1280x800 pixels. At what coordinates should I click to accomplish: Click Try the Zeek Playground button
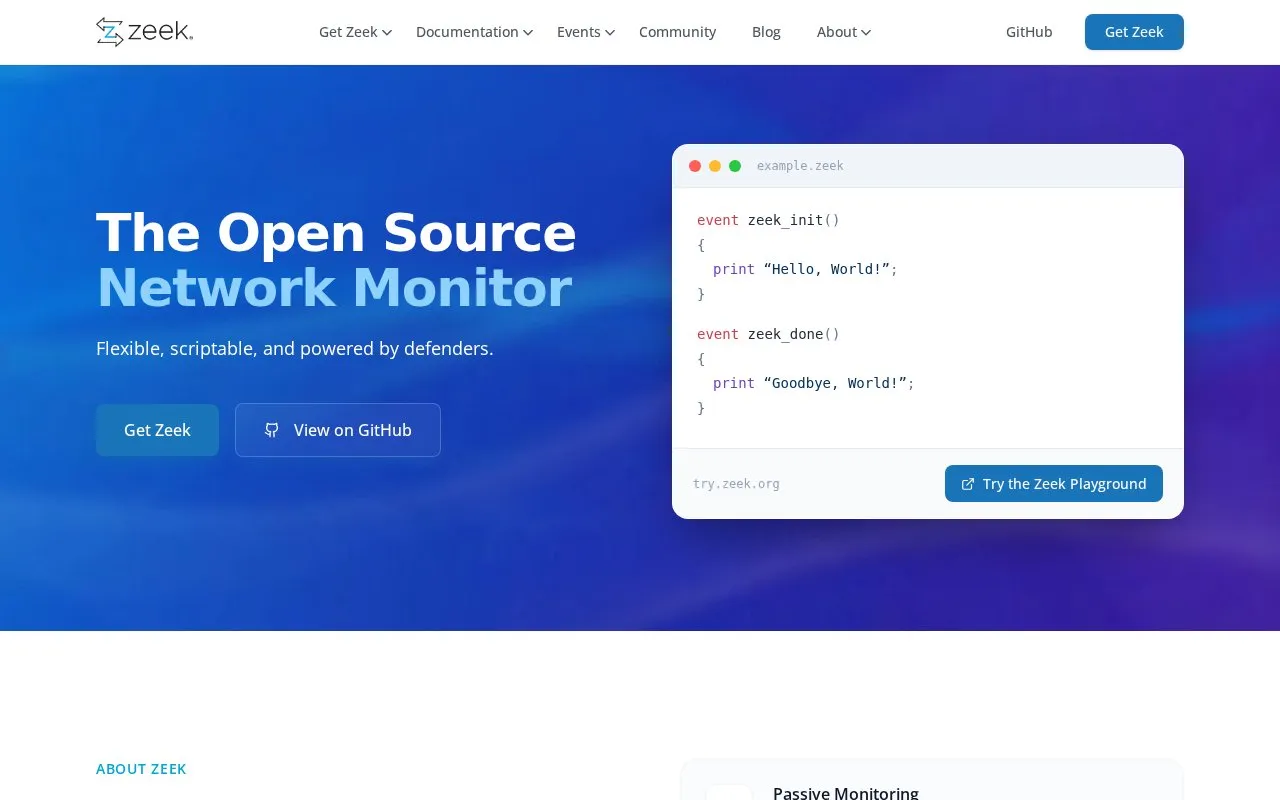pyautogui.click(x=1054, y=484)
